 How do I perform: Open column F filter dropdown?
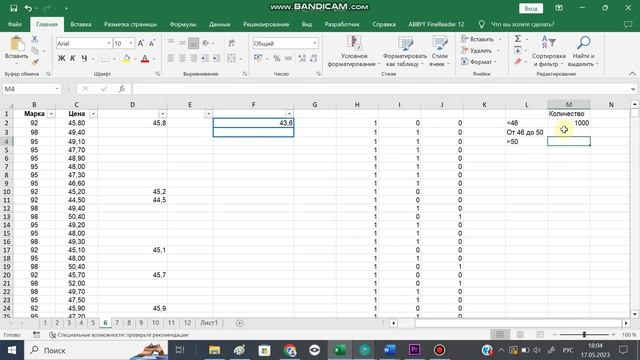pos(289,114)
